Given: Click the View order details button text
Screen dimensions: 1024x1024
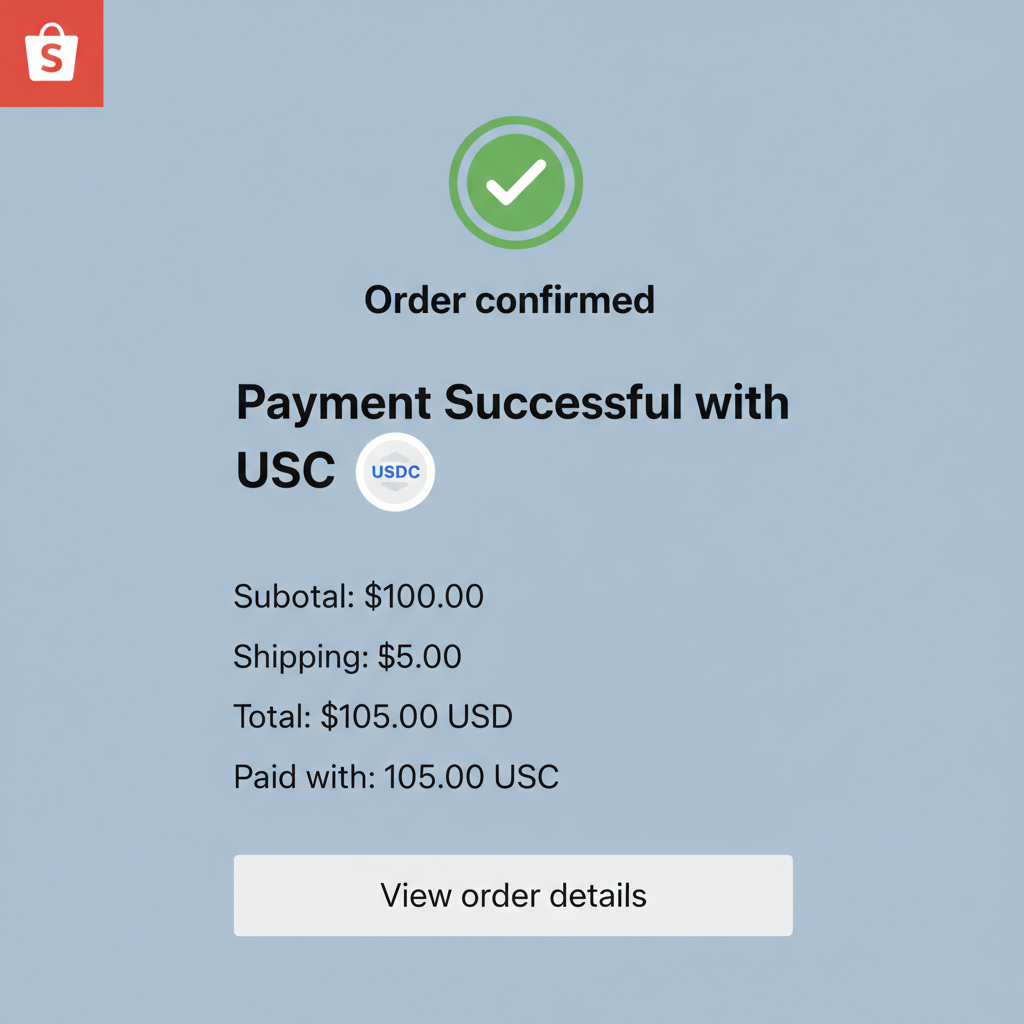Looking at the screenshot, I should click(512, 895).
